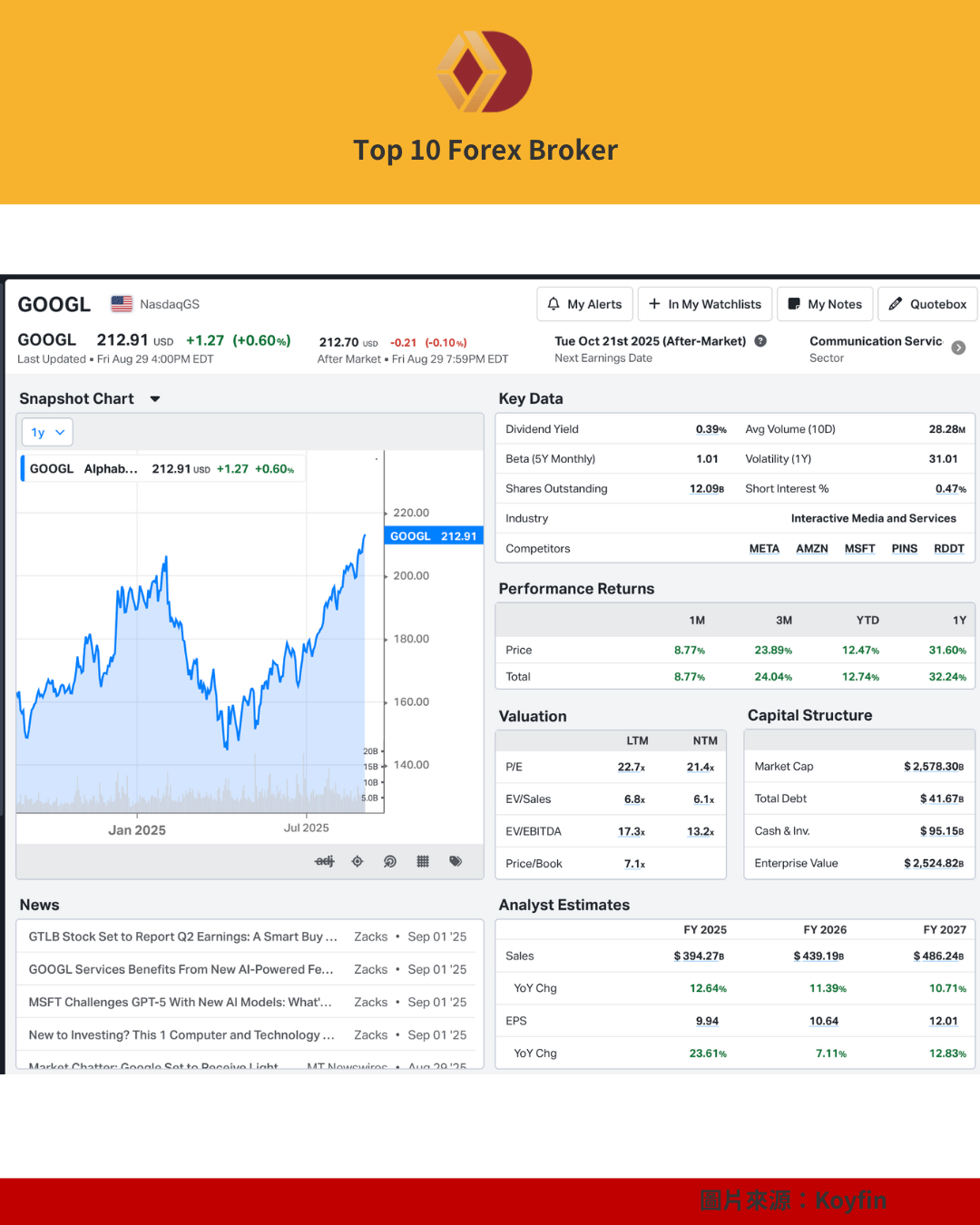980x1225 pixels.
Task: Click the NTM valuation column header
Action: 705,740
